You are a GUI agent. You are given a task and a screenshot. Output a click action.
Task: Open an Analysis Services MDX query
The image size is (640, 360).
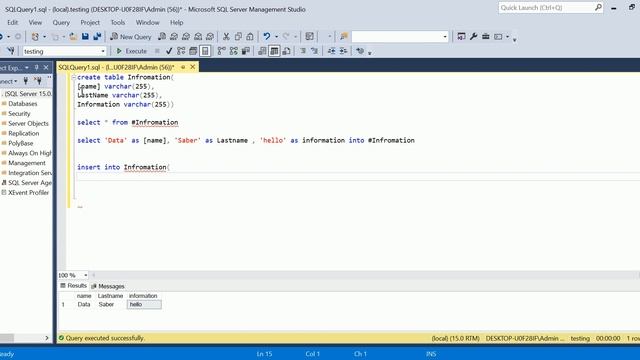(174, 37)
